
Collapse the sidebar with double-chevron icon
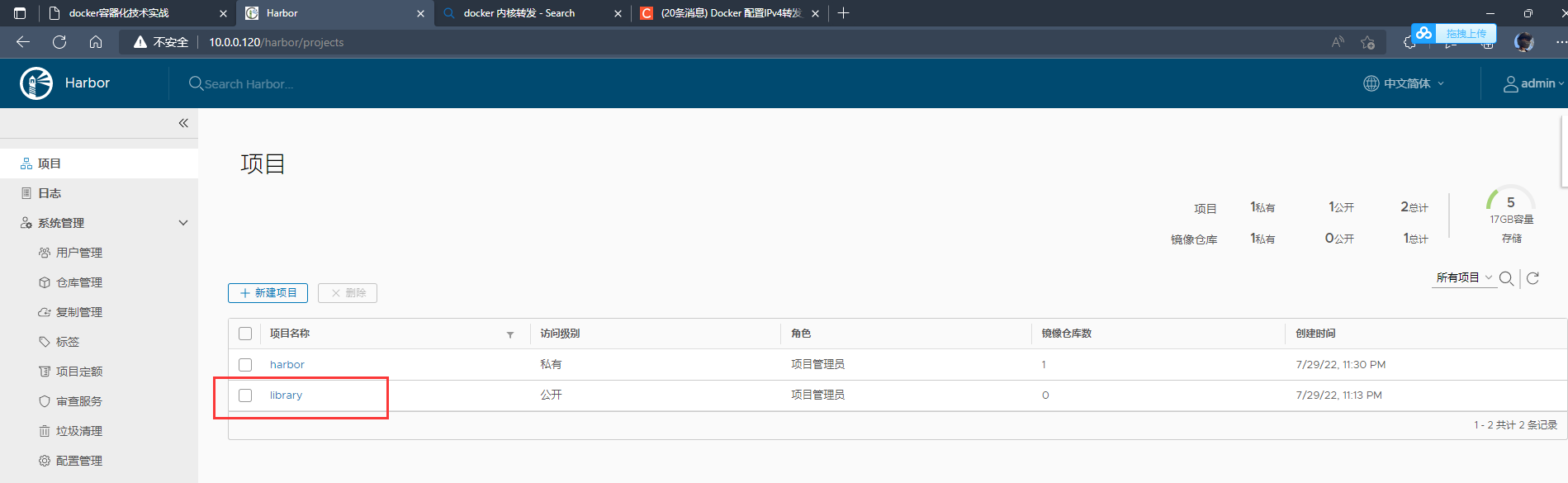pos(183,123)
